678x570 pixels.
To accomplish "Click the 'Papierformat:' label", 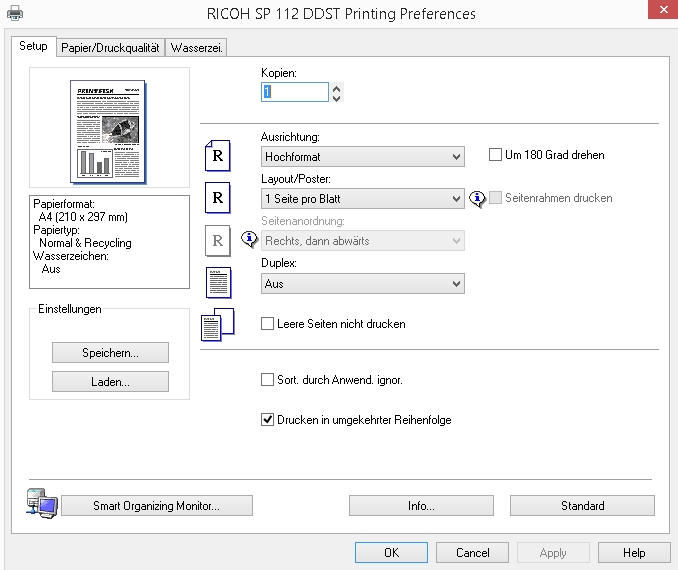I will click(x=64, y=204).
